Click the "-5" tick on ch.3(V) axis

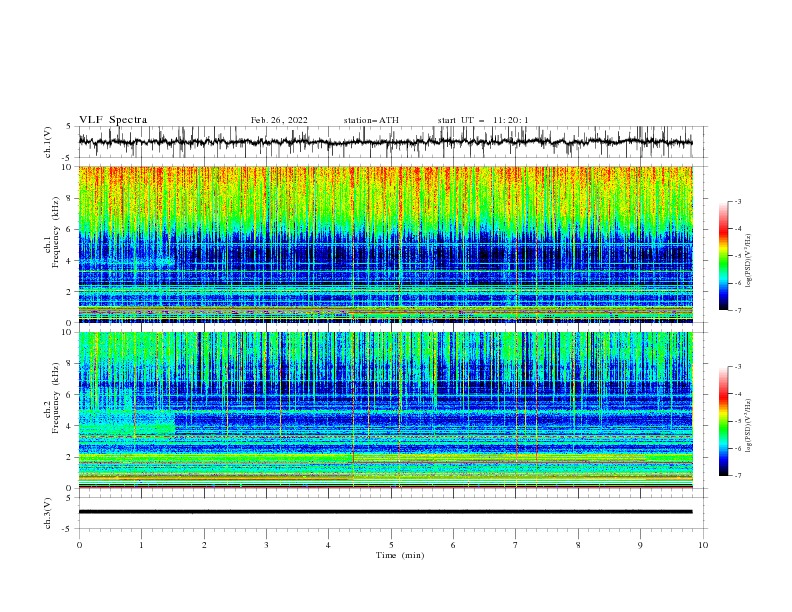[68, 529]
